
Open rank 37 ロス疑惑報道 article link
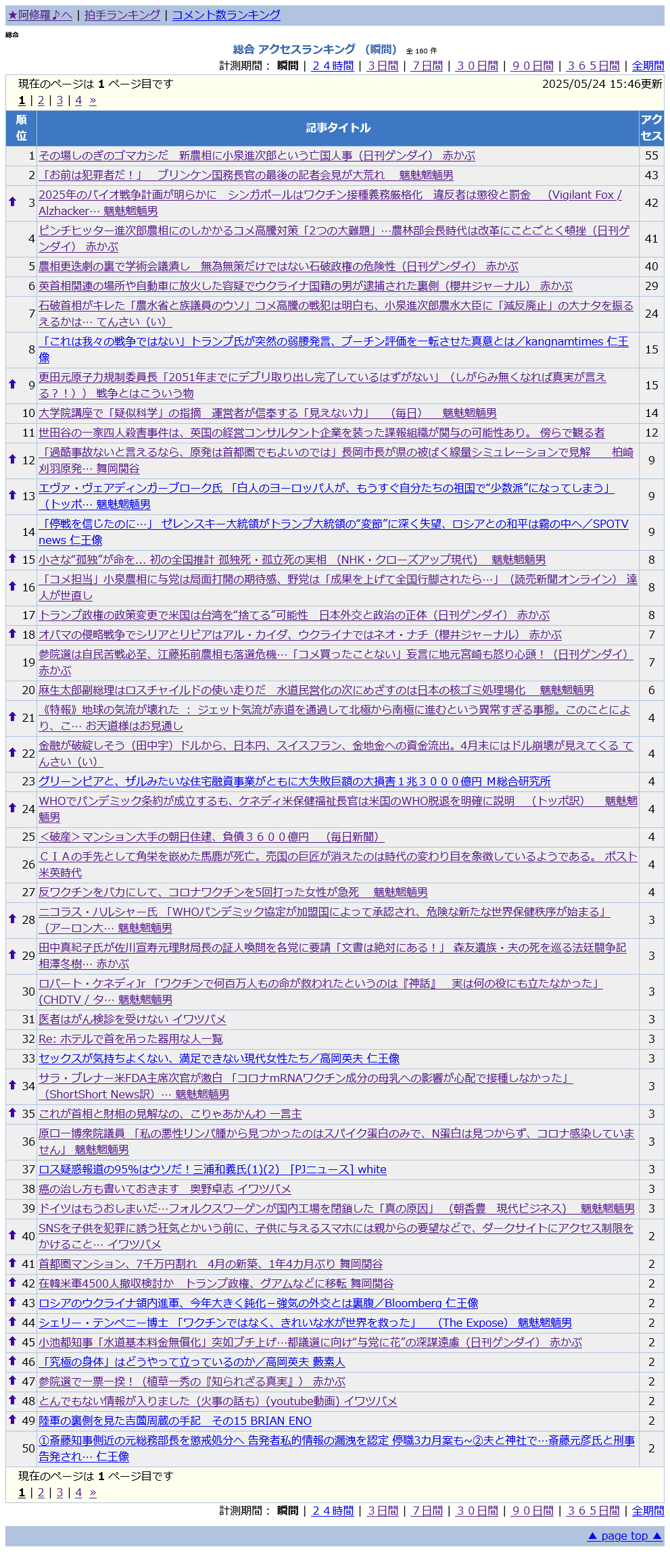coord(212,1169)
